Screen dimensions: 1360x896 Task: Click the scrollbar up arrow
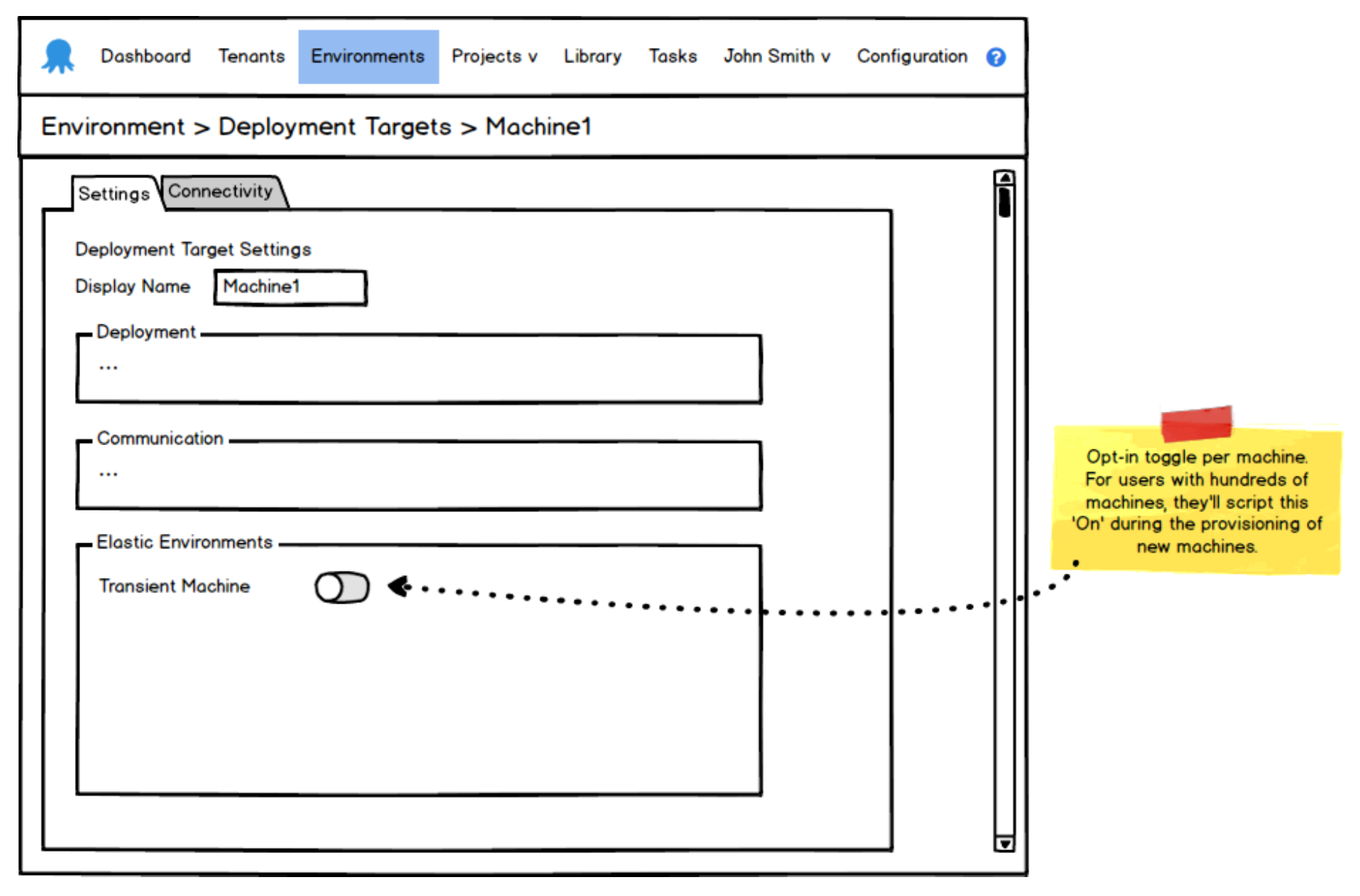tap(1004, 177)
